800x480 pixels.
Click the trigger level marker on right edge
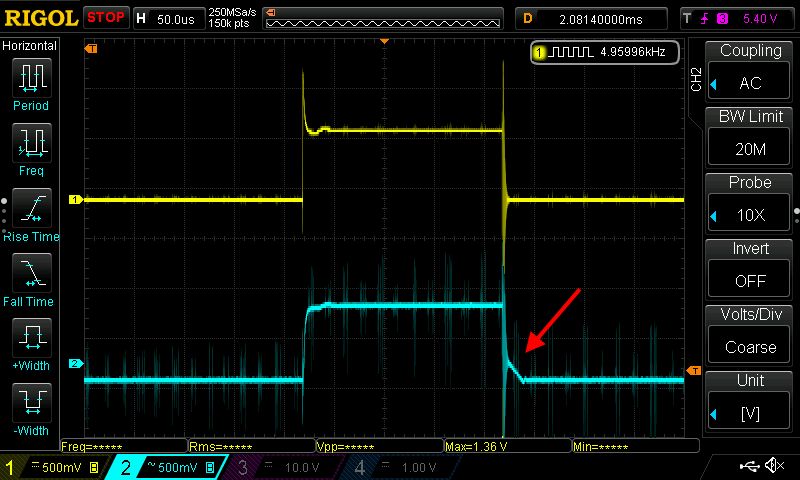(693, 370)
